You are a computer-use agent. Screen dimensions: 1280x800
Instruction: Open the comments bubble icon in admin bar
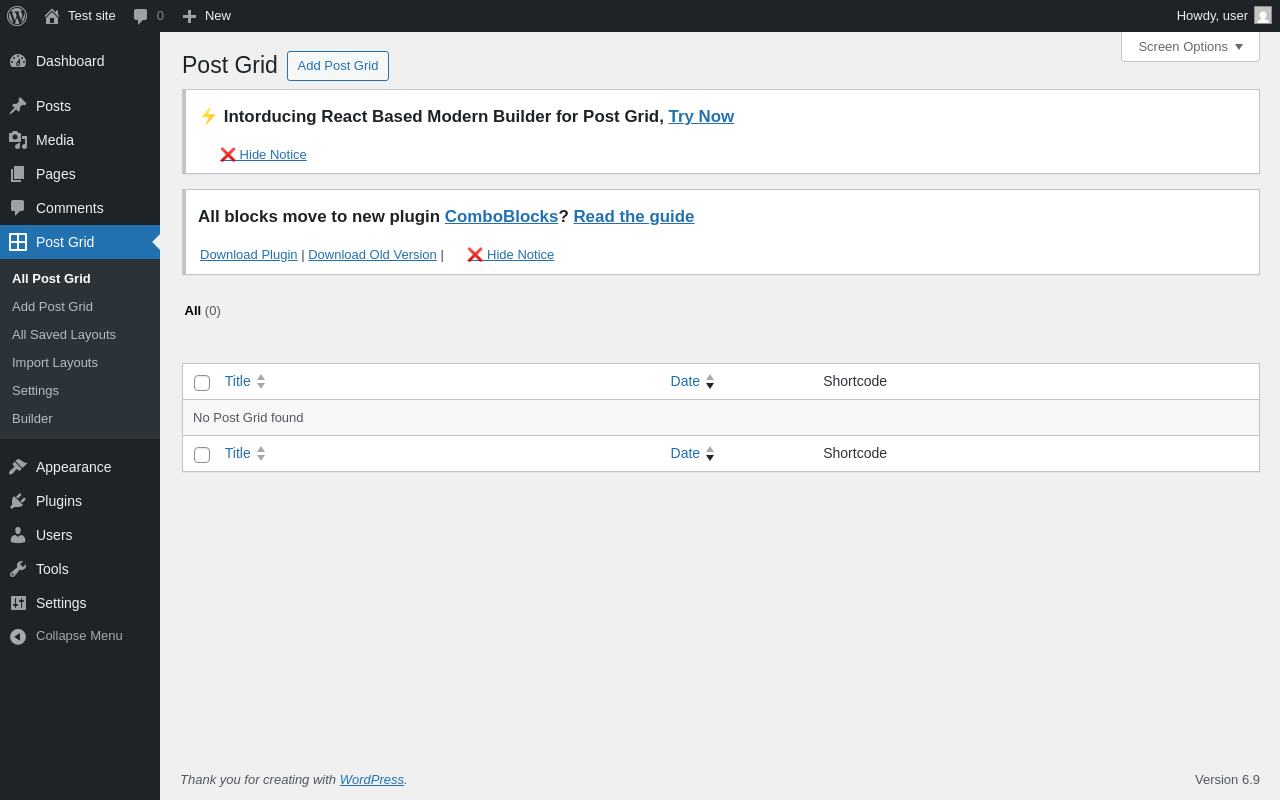coord(141,16)
